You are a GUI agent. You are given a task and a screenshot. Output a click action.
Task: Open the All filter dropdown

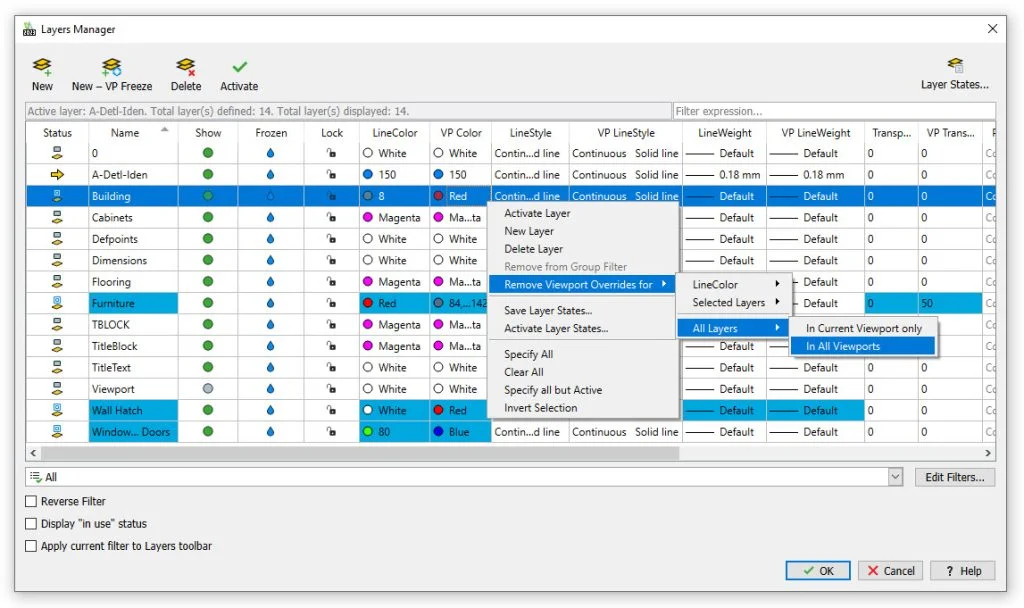point(895,478)
